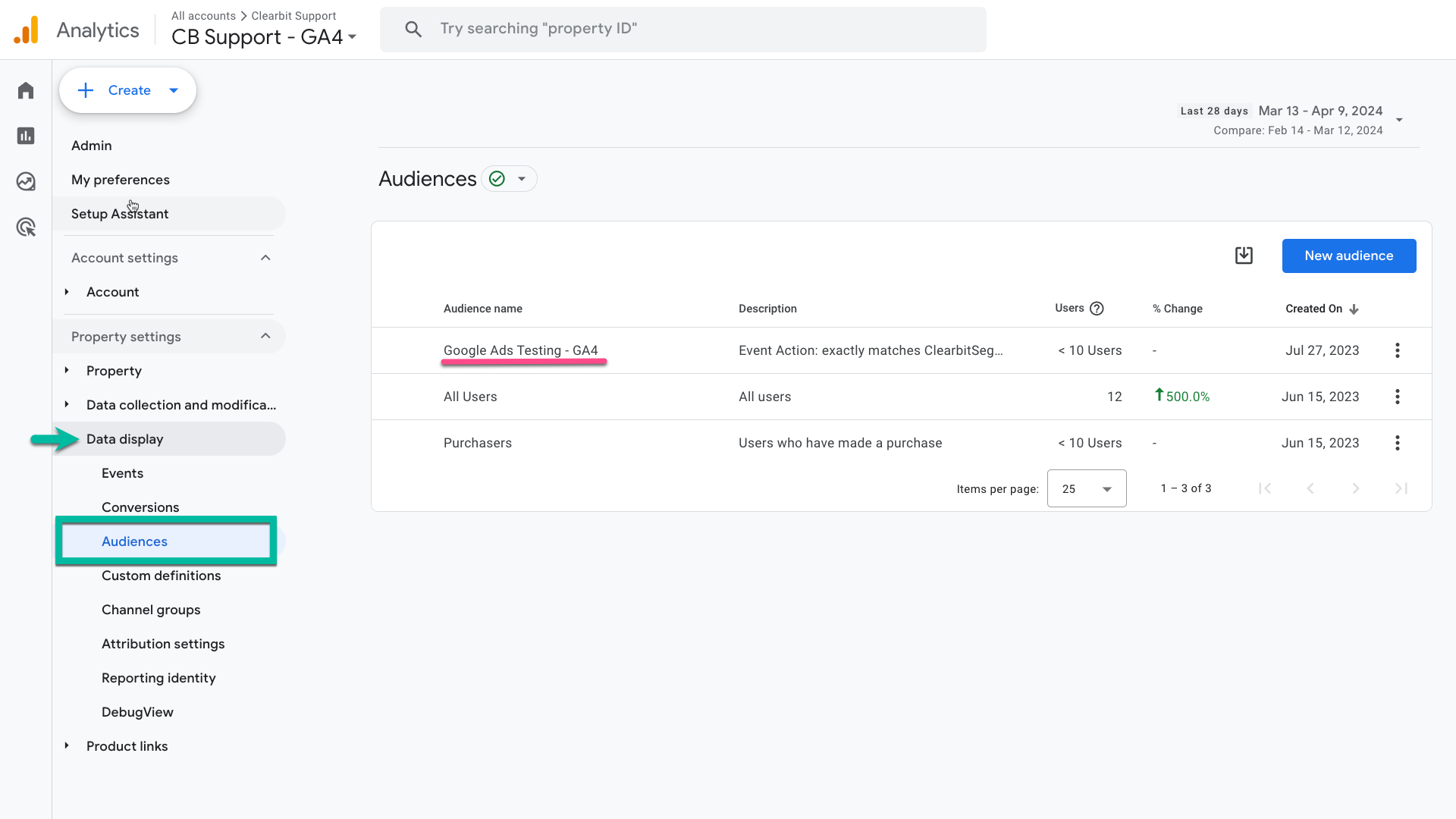
Task: Open the All Users audience
Action: pyautogui.click(x=470, y=397)
